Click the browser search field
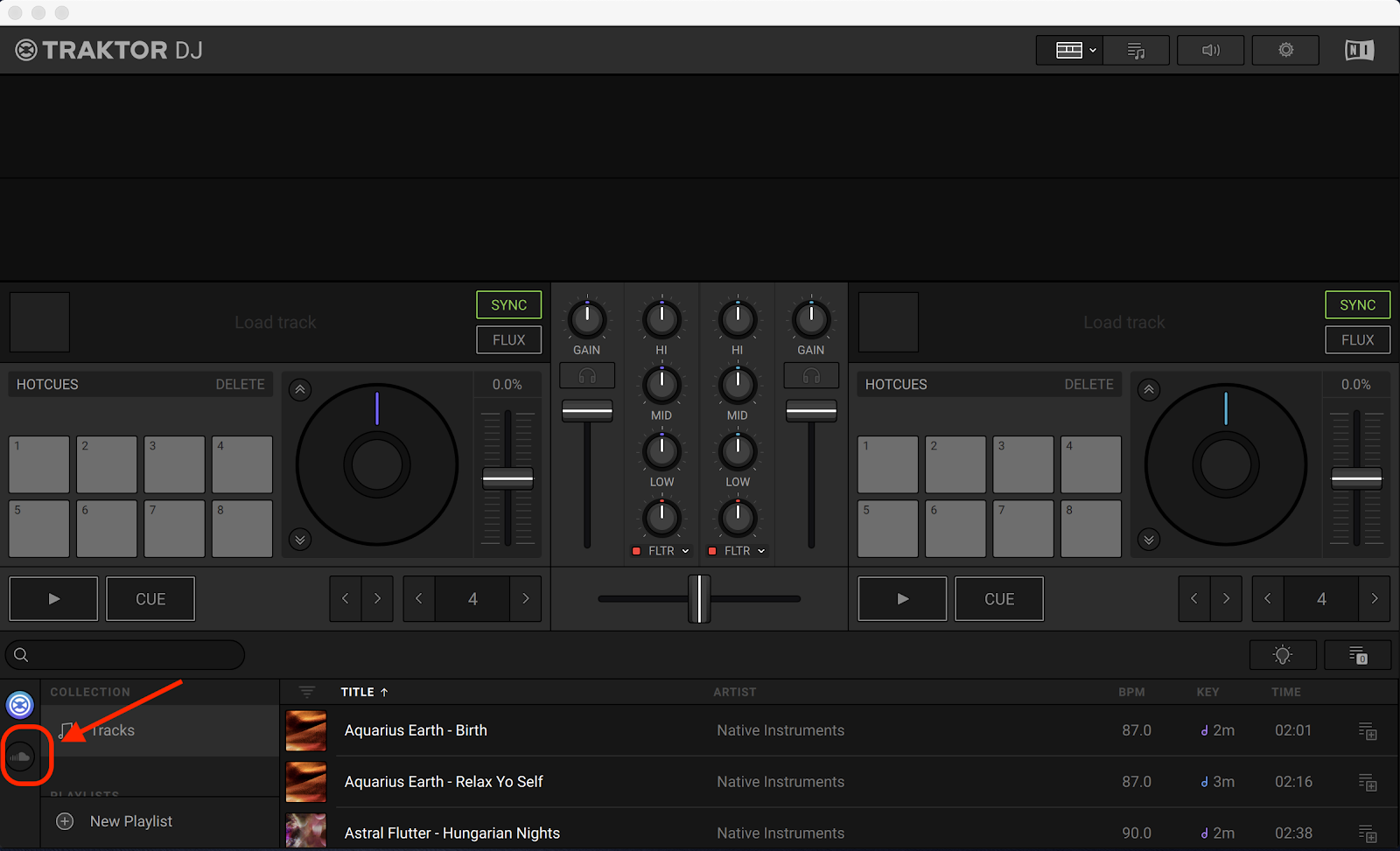The height and width of the screenshot is (851, 1400). click(x=125, y=654)
